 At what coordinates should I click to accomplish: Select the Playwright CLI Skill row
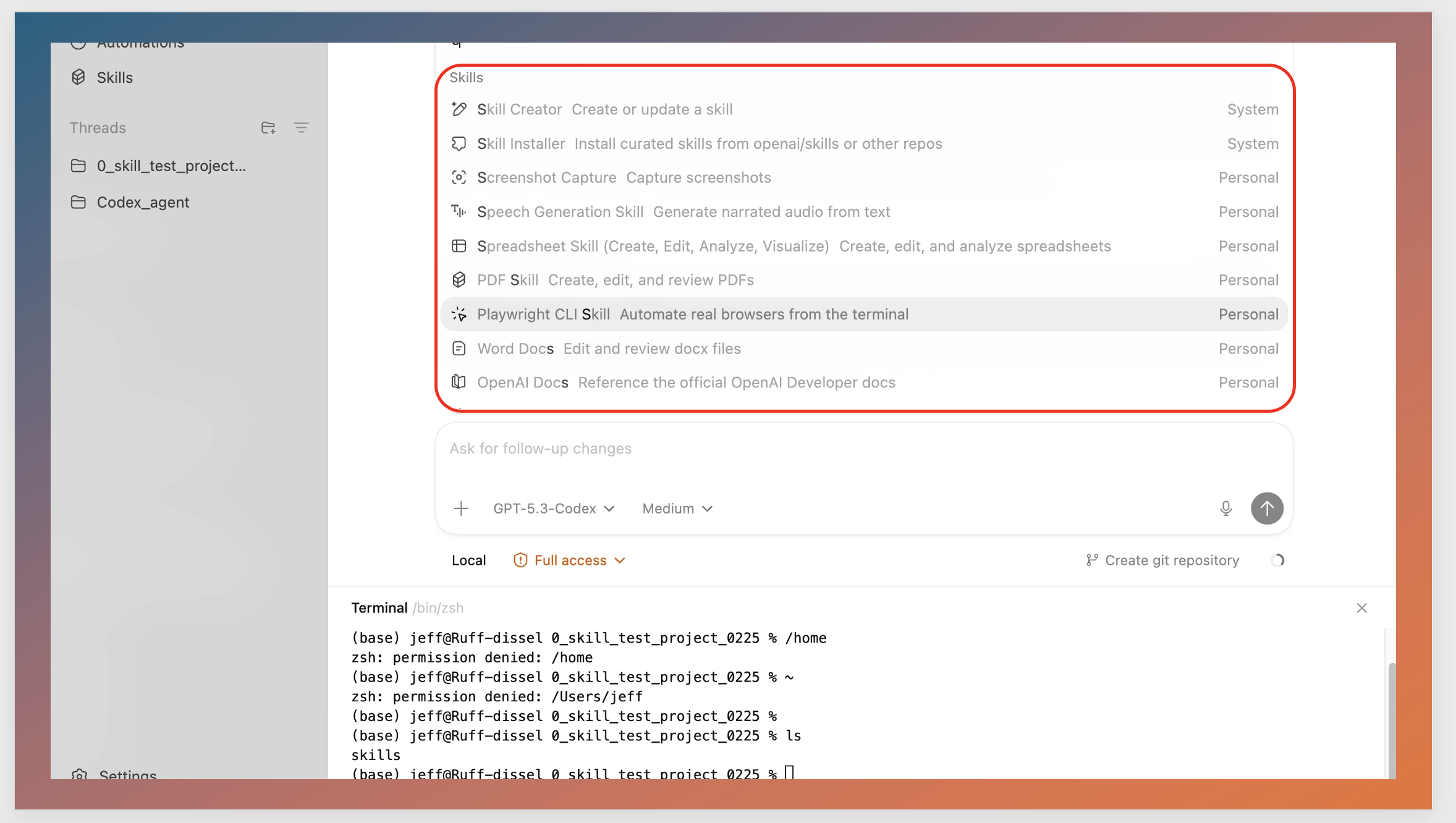864,314
